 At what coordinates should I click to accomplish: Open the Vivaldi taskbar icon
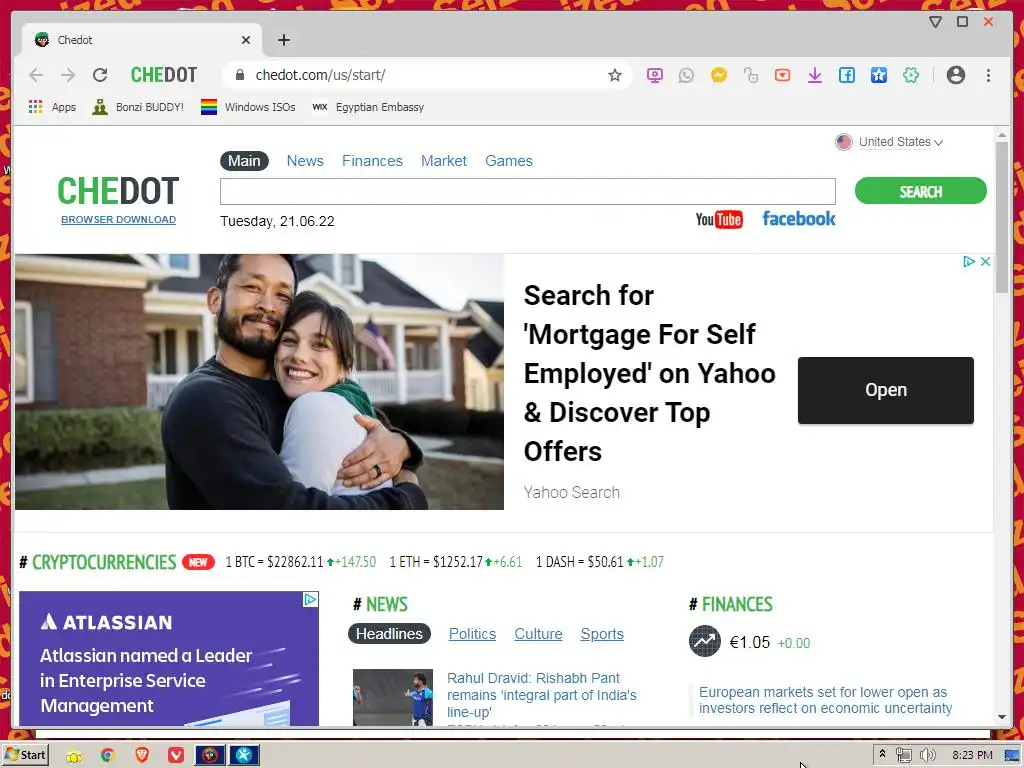tap(176, 755)
